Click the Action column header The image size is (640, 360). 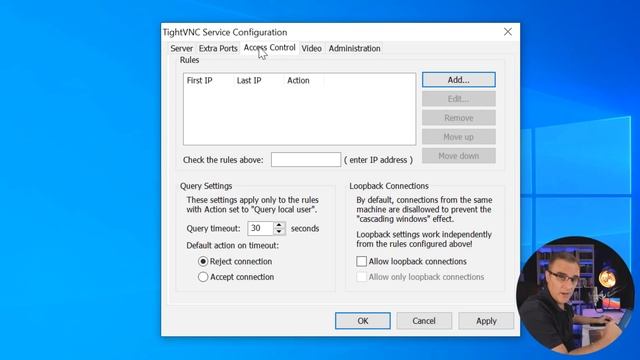click(x=304, y=80)
